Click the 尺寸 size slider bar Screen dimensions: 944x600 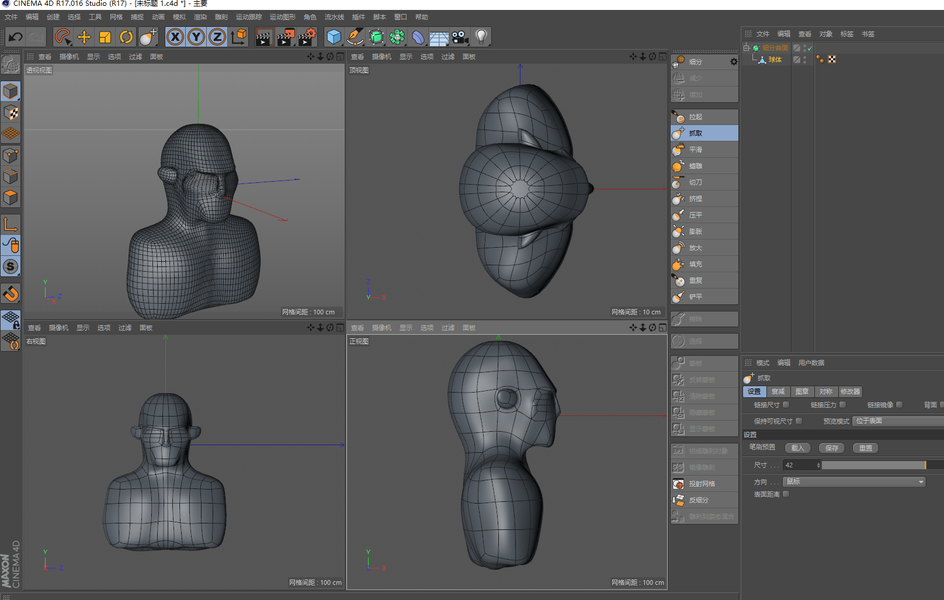pyautogui.click(x=873, y=465)
